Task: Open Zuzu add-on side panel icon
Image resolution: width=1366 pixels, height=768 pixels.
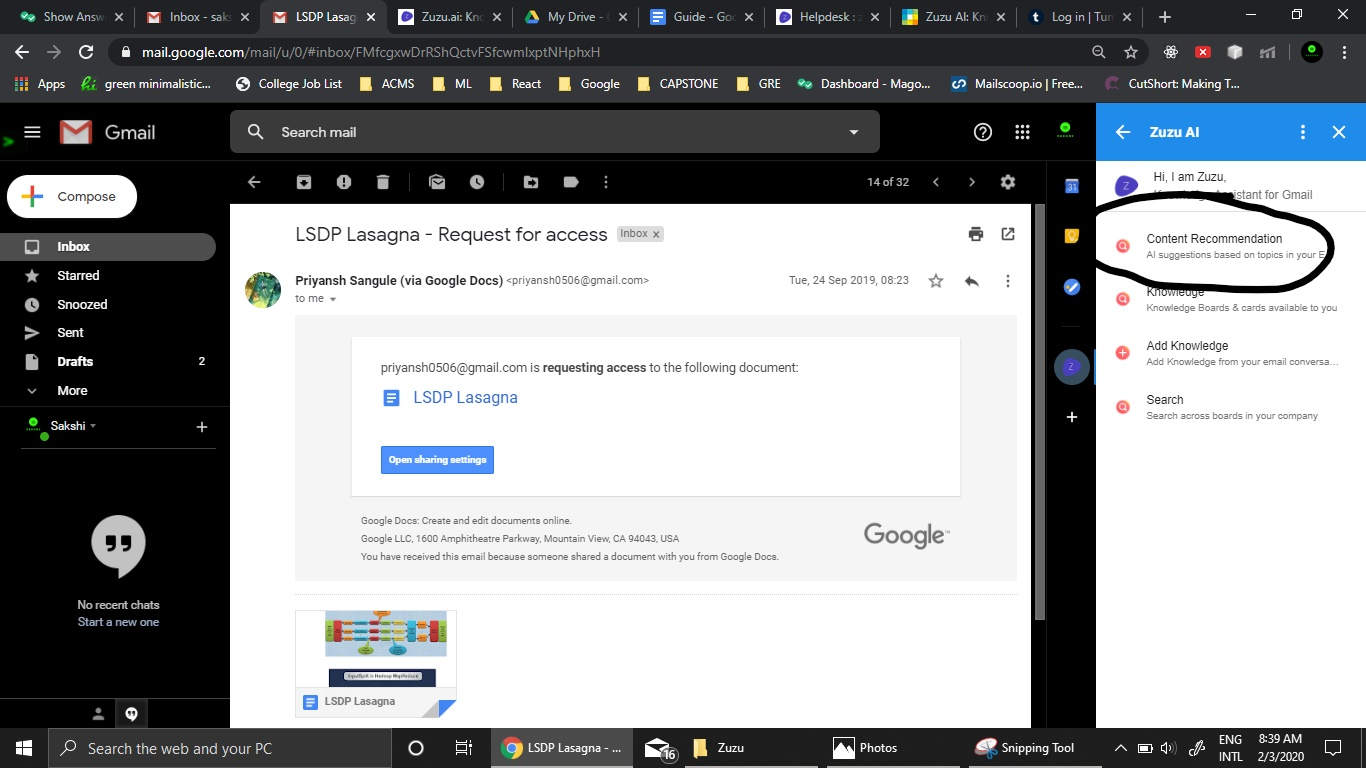Action: pyautogui.click(x=1071, y=367)
